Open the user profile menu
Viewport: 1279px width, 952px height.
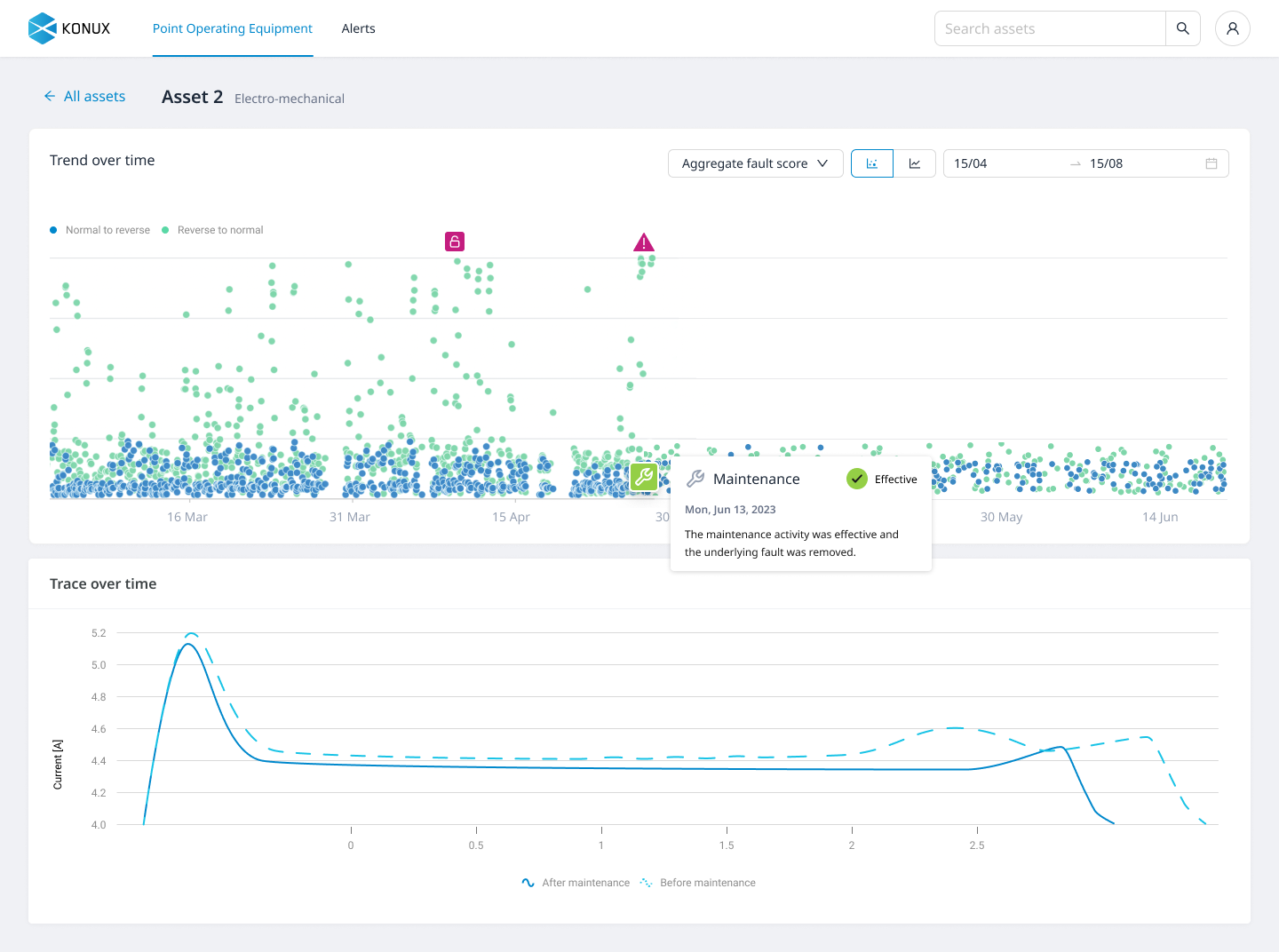pos(1232,28)
